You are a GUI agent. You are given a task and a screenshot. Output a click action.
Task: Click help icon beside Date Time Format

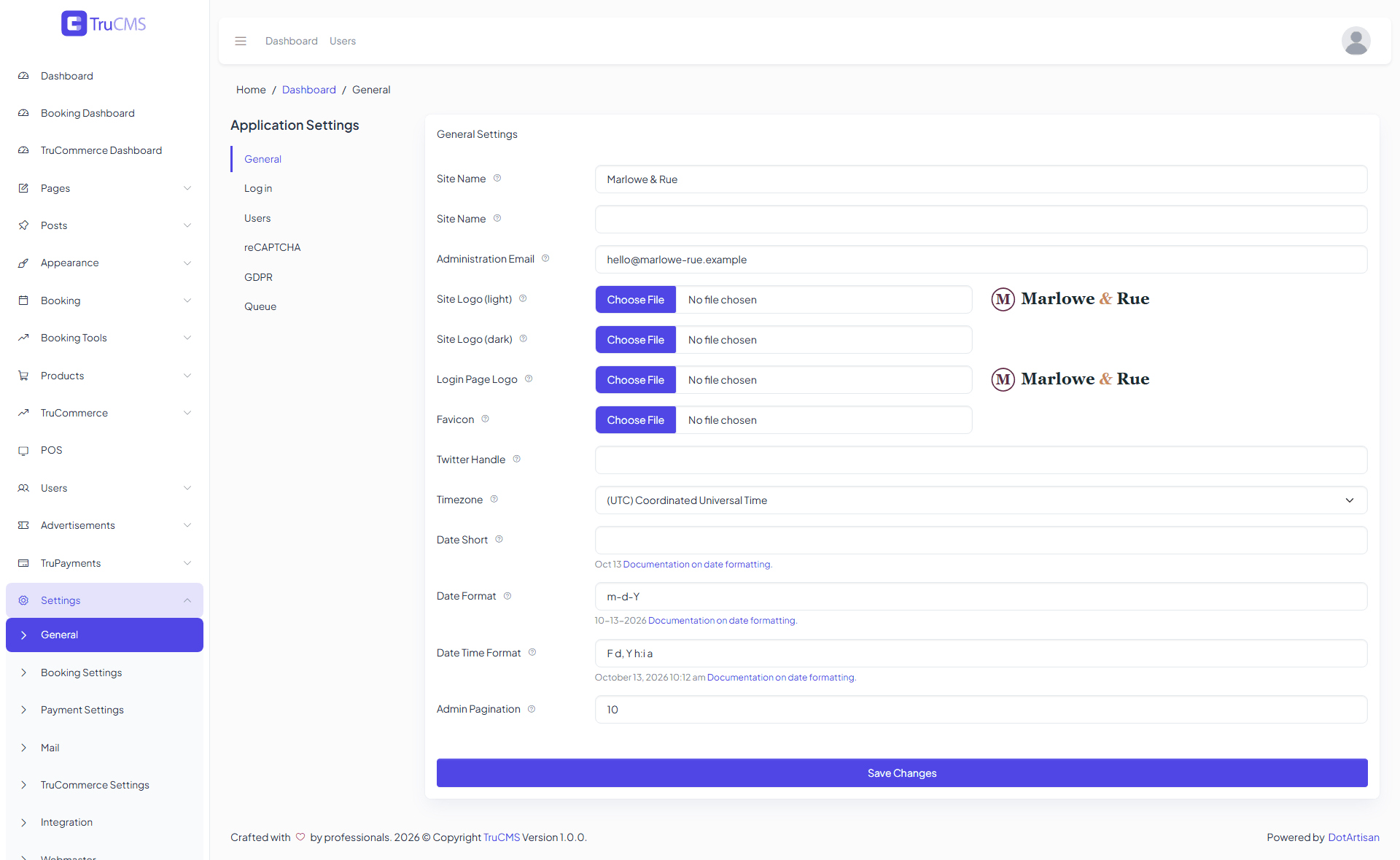tap(532, 652)
